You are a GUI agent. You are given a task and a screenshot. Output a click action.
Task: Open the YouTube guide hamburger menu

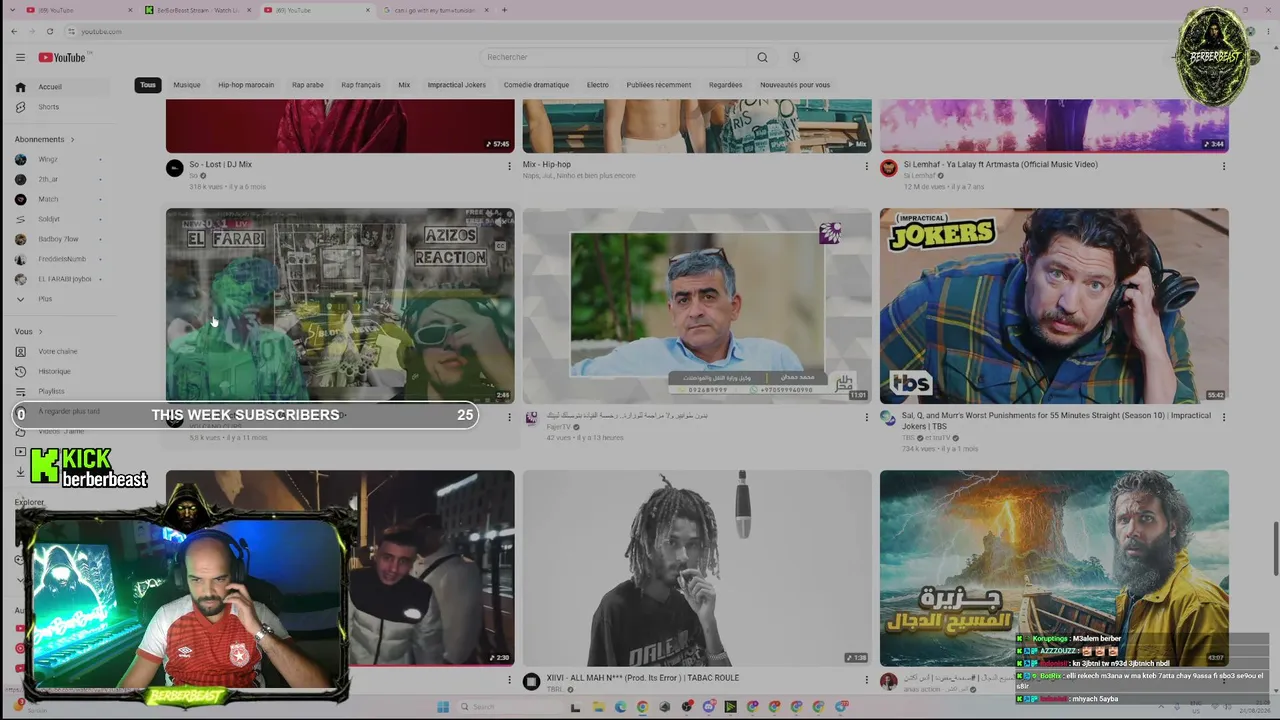20,57
